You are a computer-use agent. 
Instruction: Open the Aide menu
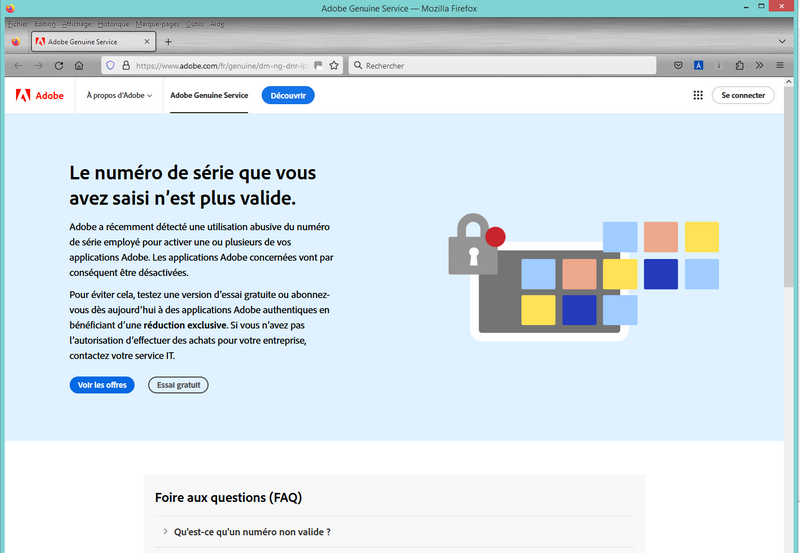click(x=217, y=24)
